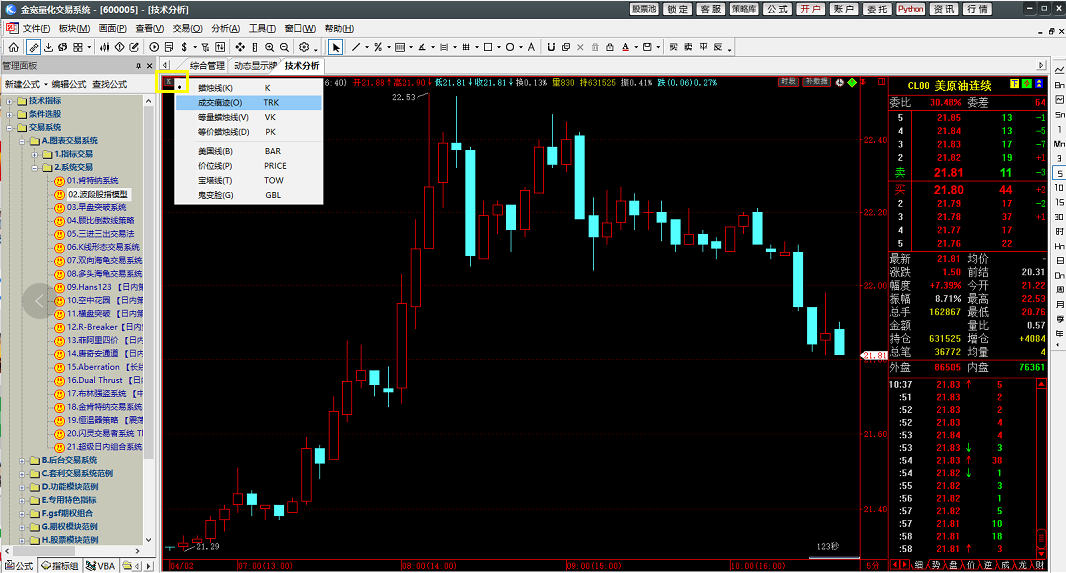This screenshot has height=573, width=1066.
Task: Open the dropdown arrow next to the dollar icon
Action: 195,48
